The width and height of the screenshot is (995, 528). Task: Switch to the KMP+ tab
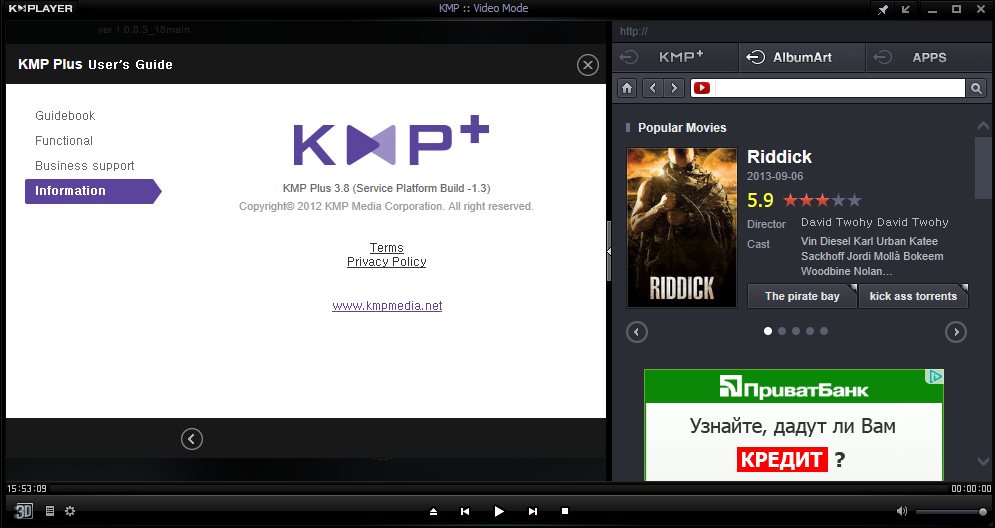click(x=675, y=57)
